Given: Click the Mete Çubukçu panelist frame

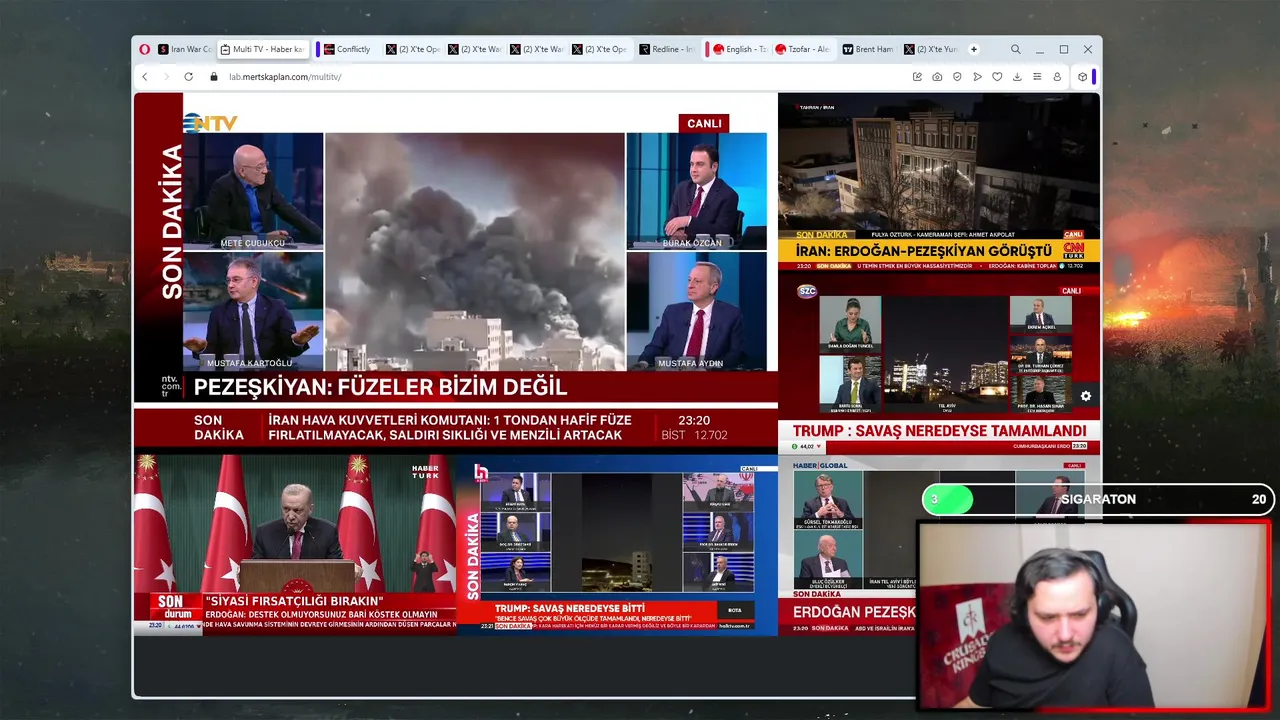Looking at the screenshot, I should point(253,191).
